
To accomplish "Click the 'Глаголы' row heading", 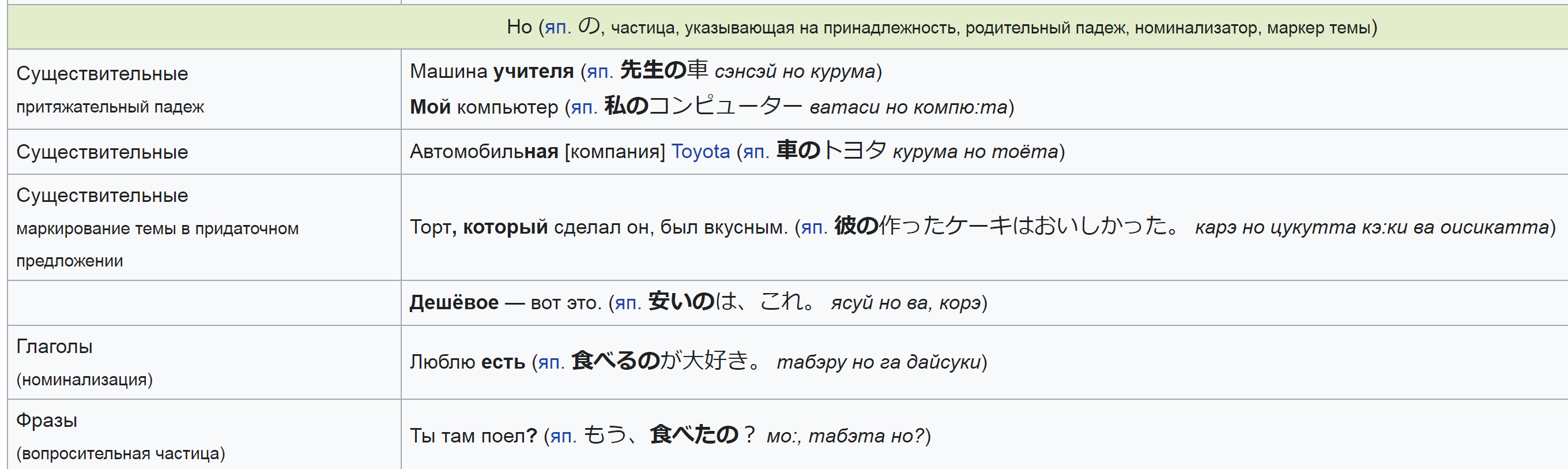I will pos(54,347).
